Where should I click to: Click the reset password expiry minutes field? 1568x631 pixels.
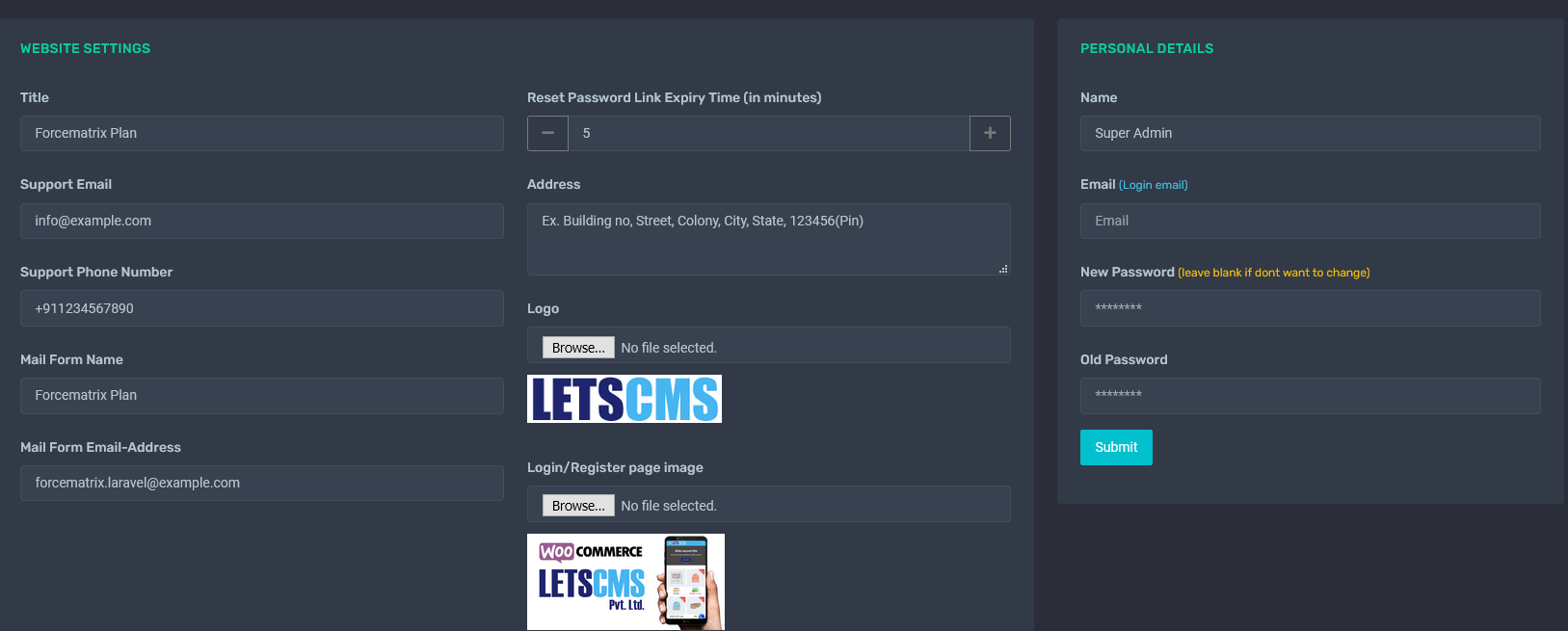(x=768, y=133)
